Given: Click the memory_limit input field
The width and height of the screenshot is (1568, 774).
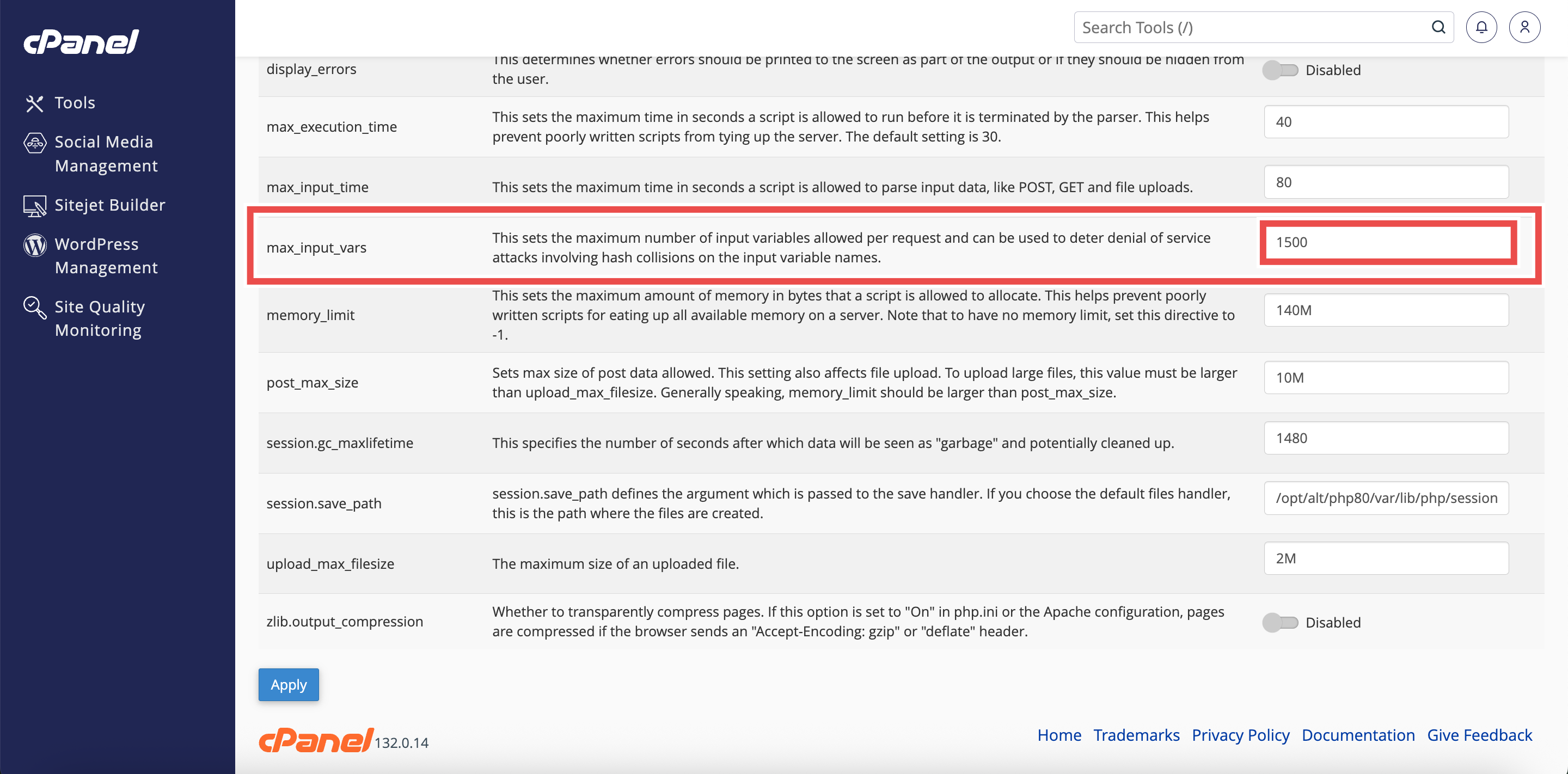Looking at the screenshot, I should (x=1386, y=310).
